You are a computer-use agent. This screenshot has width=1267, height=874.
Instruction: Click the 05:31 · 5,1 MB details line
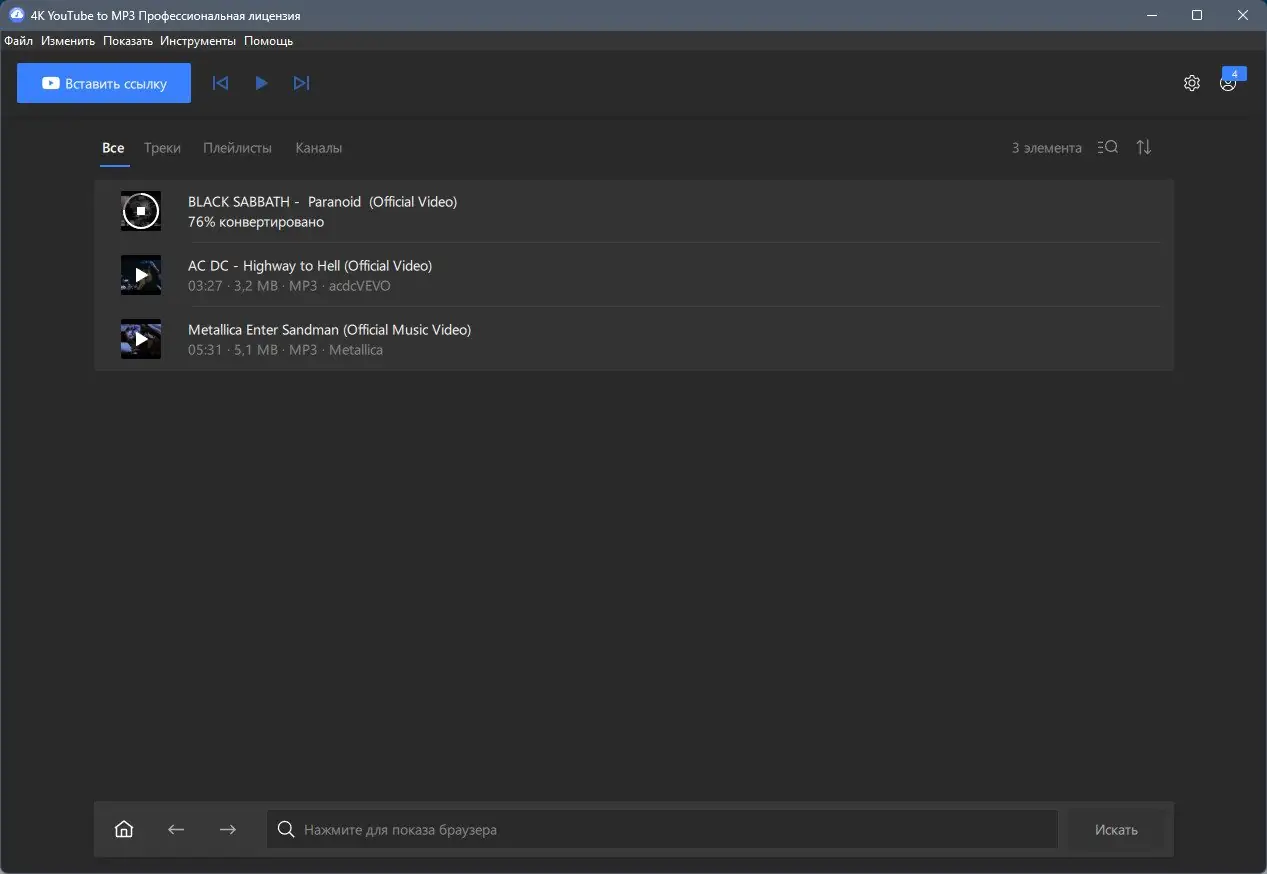285,350
